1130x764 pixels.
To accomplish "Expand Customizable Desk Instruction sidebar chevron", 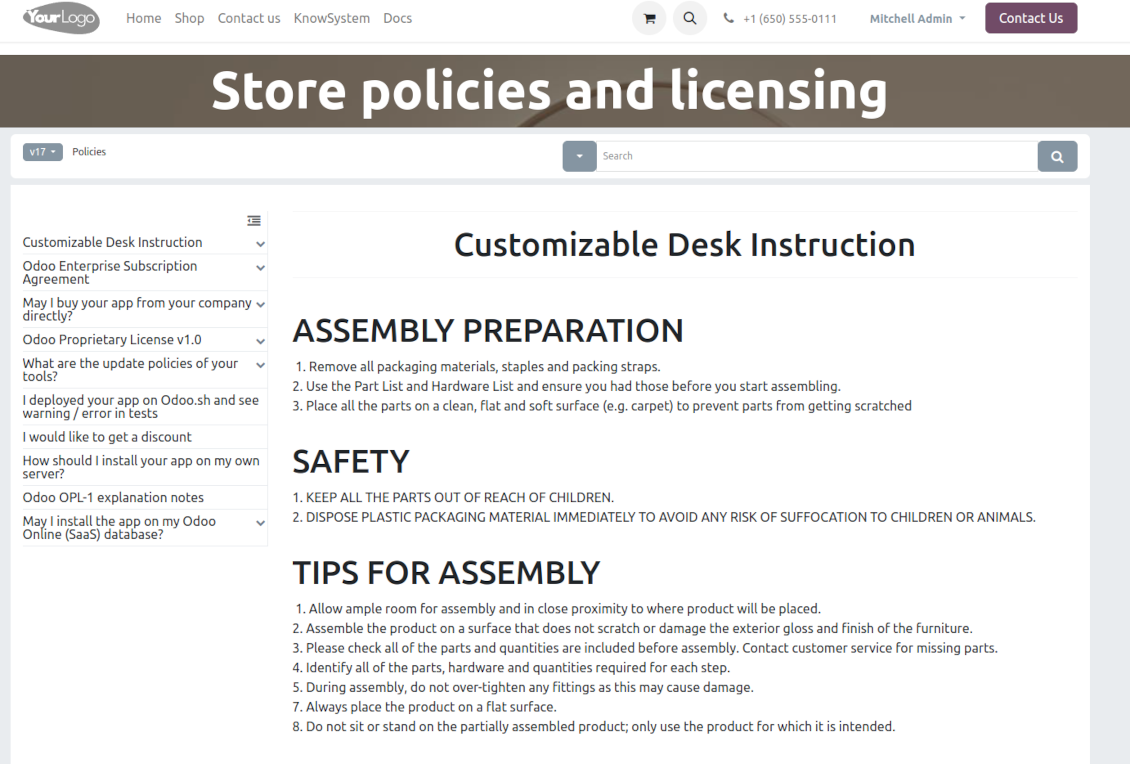I will tap(260, 244).
